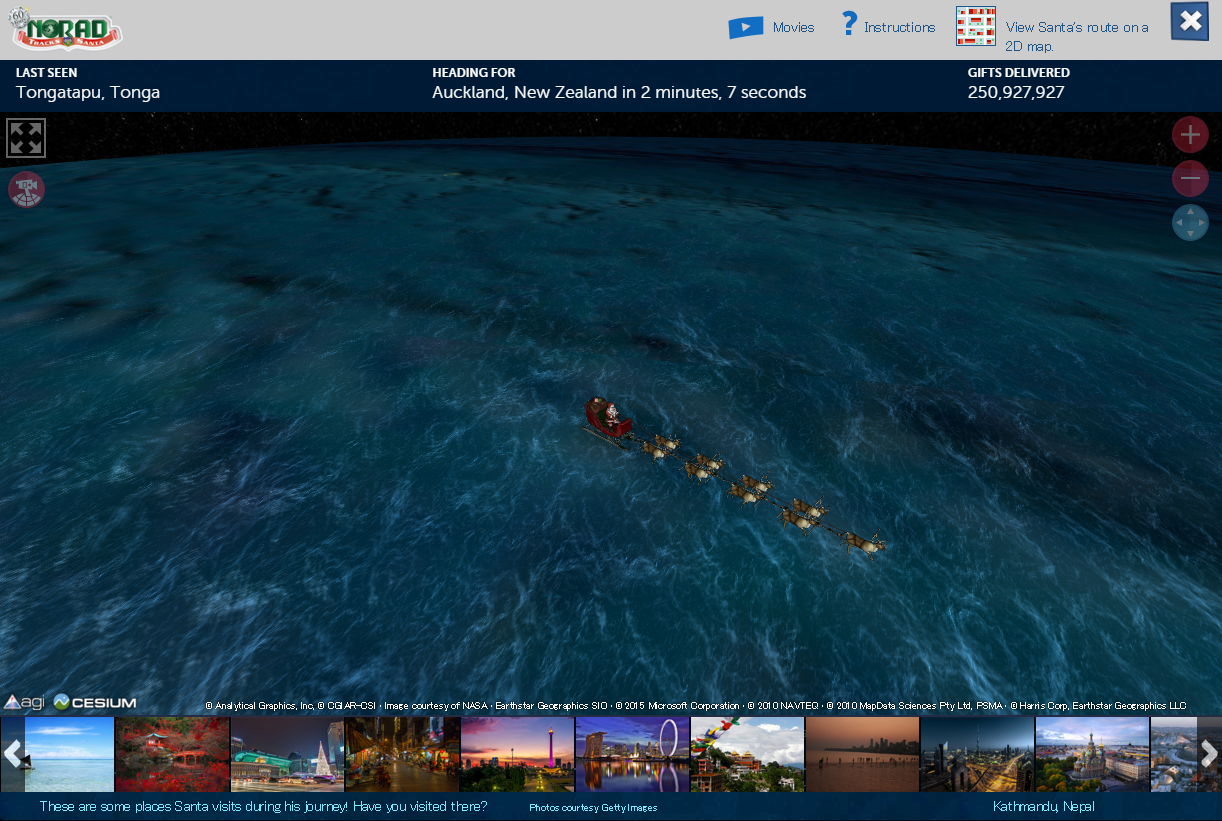Open the tropical beach thumbnail
The width and height of the screenshot is (1222, 821).
coord(69,754)
